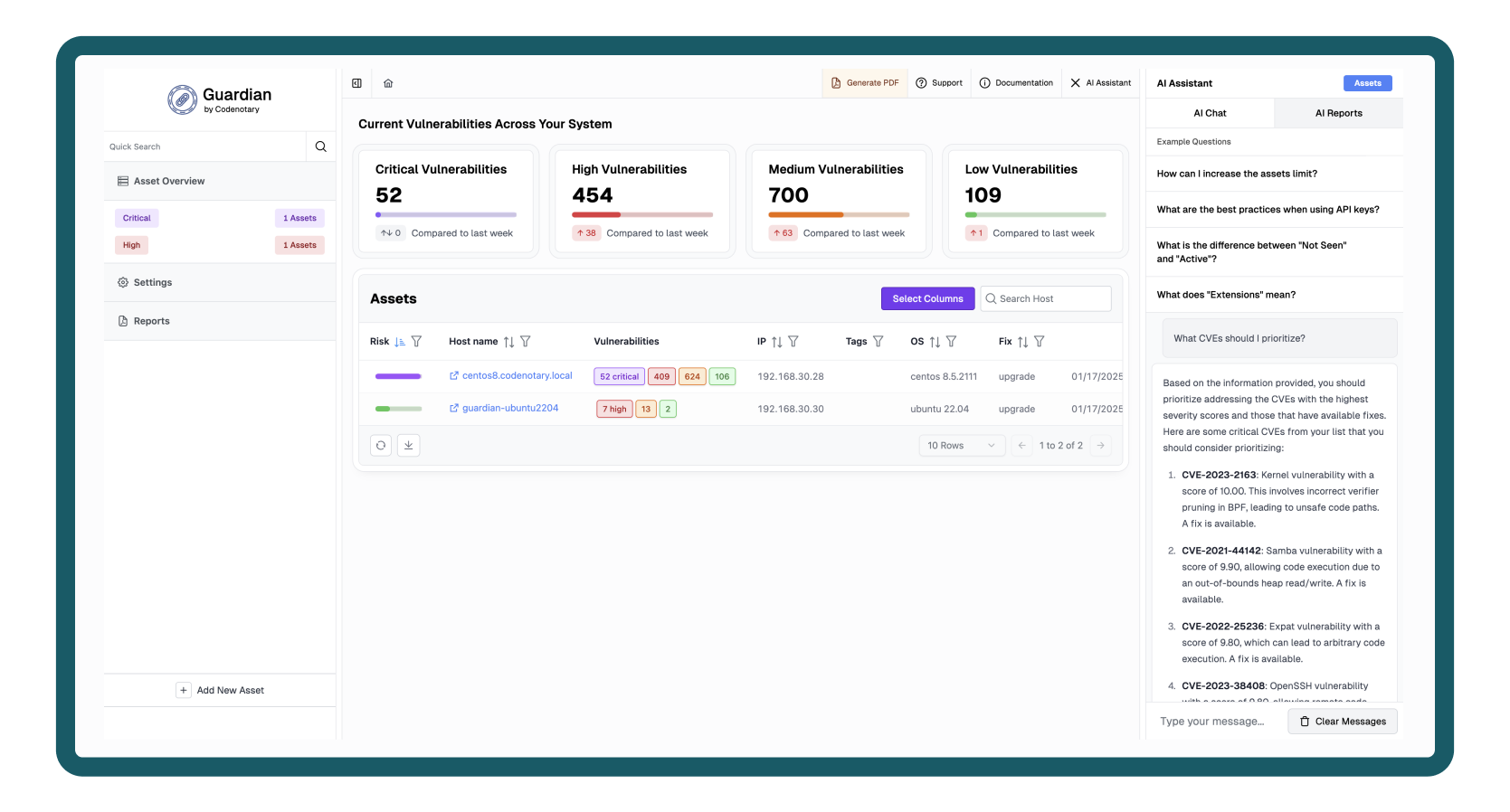Filter the OS column
Screen dimensions: 1510x812
[952, 342]
